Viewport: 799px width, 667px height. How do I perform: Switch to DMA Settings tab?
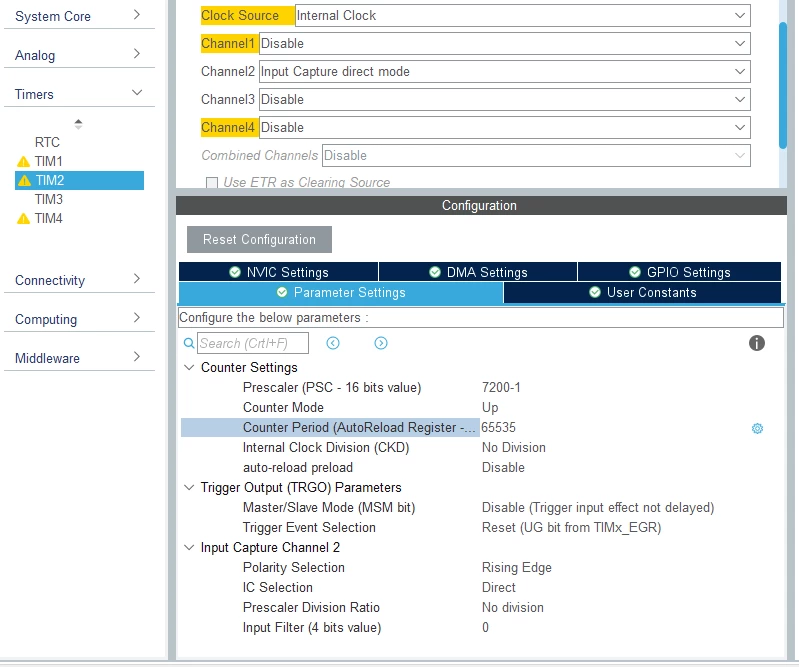pyautogui.click(x=478, y=272)
